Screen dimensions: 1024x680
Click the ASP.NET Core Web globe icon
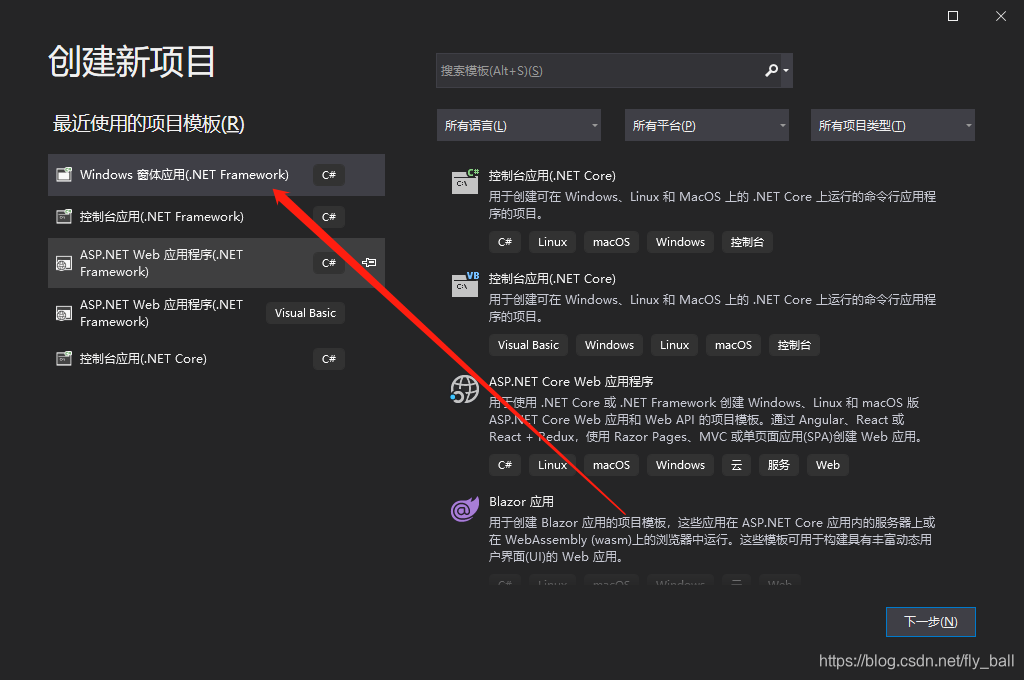[x=464, y=389]
